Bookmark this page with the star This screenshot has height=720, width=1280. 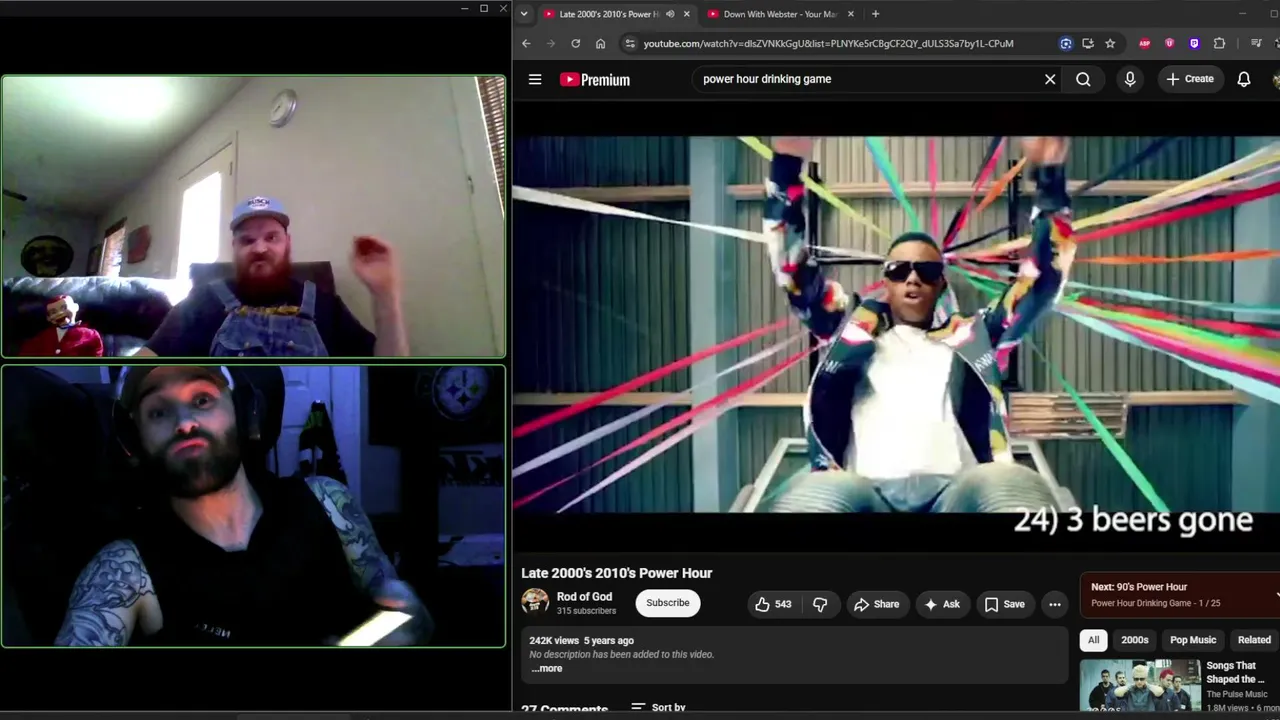point(1110,43)
